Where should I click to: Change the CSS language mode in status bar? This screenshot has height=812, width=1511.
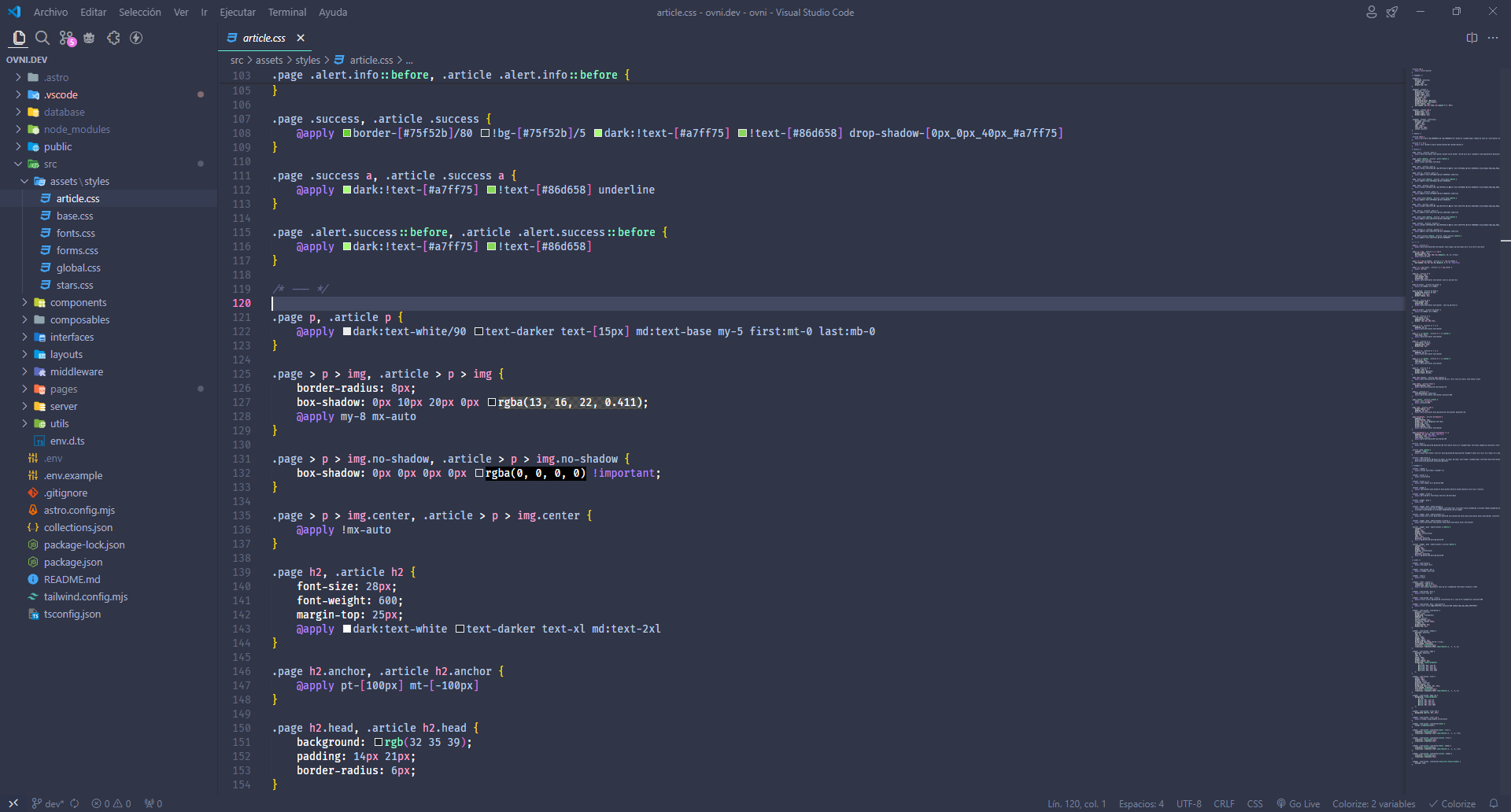tap(1254, 803)
